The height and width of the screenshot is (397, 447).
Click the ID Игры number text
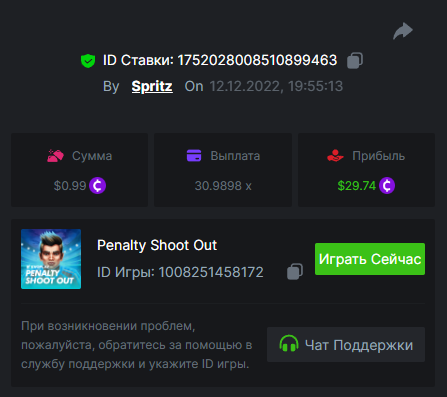(211, 272)
